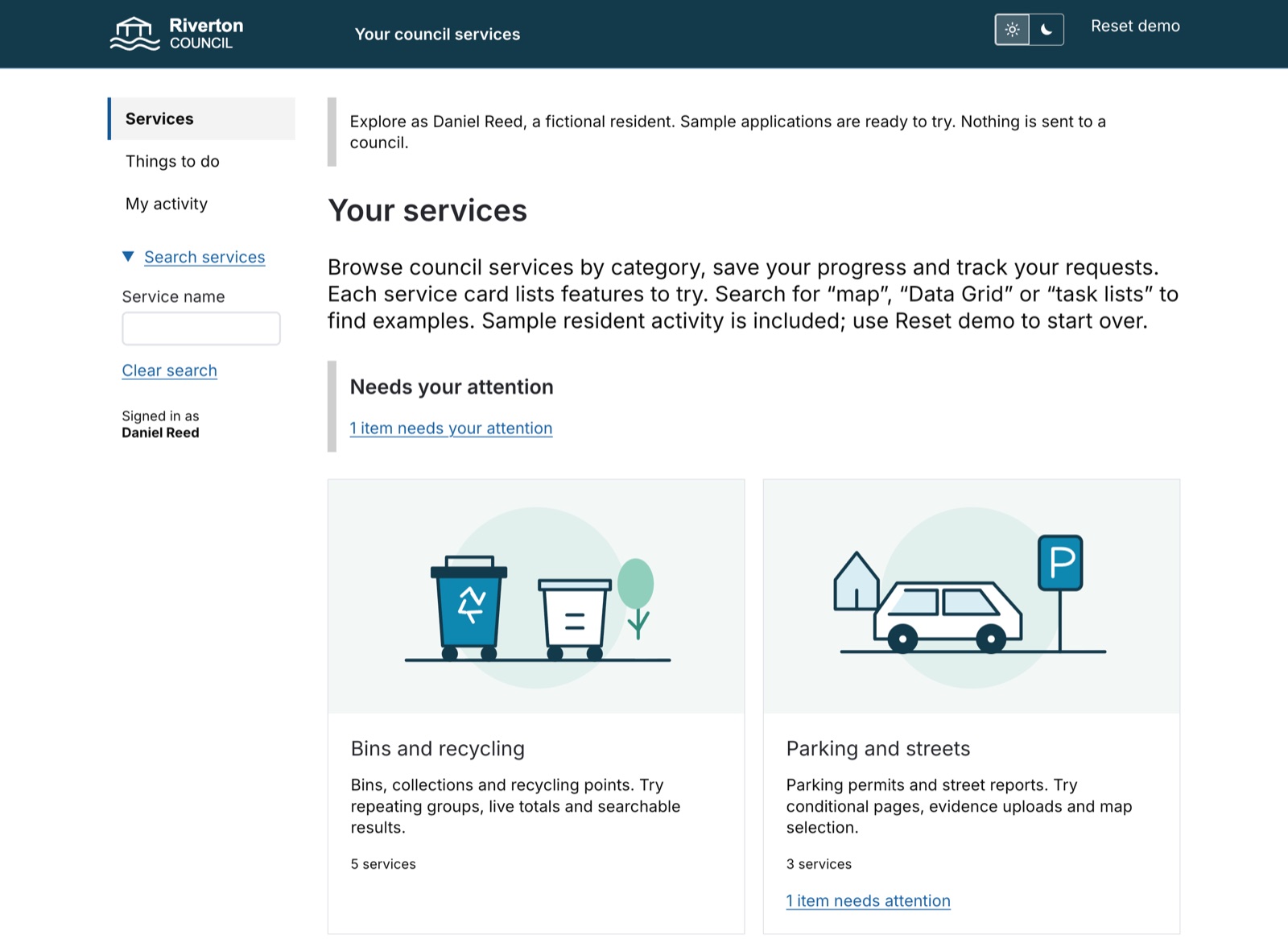Open the Services sidebar item
Screen dimensions: 1288x939
pyautogui.click(x=202, y=119)
